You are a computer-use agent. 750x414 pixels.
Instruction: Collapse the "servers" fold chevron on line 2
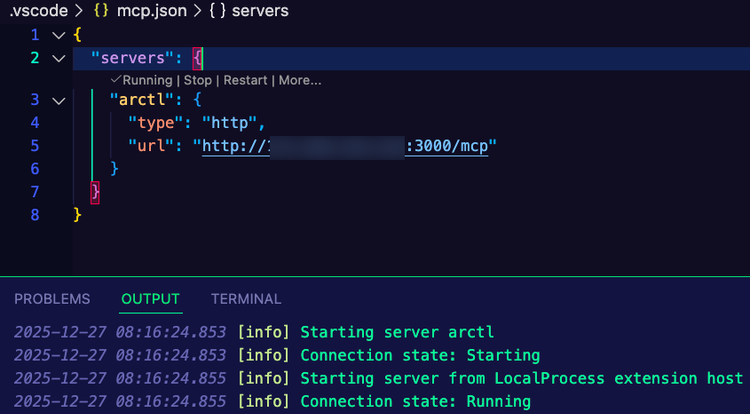(x=58, y=59)
